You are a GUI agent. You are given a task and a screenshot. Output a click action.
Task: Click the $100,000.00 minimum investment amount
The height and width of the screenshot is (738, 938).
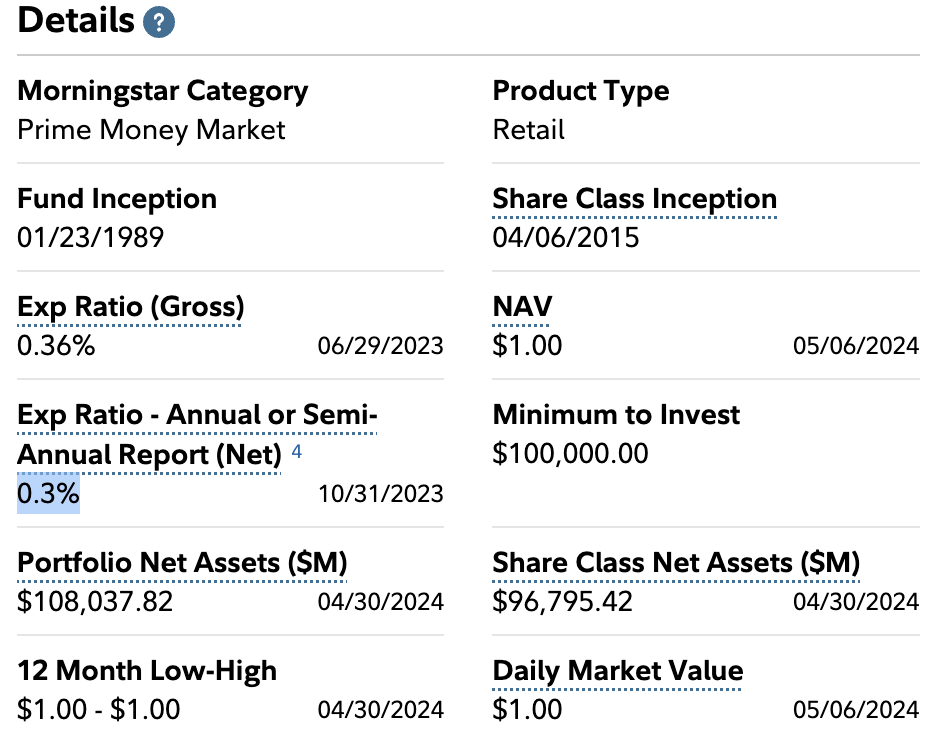(570, 454)
